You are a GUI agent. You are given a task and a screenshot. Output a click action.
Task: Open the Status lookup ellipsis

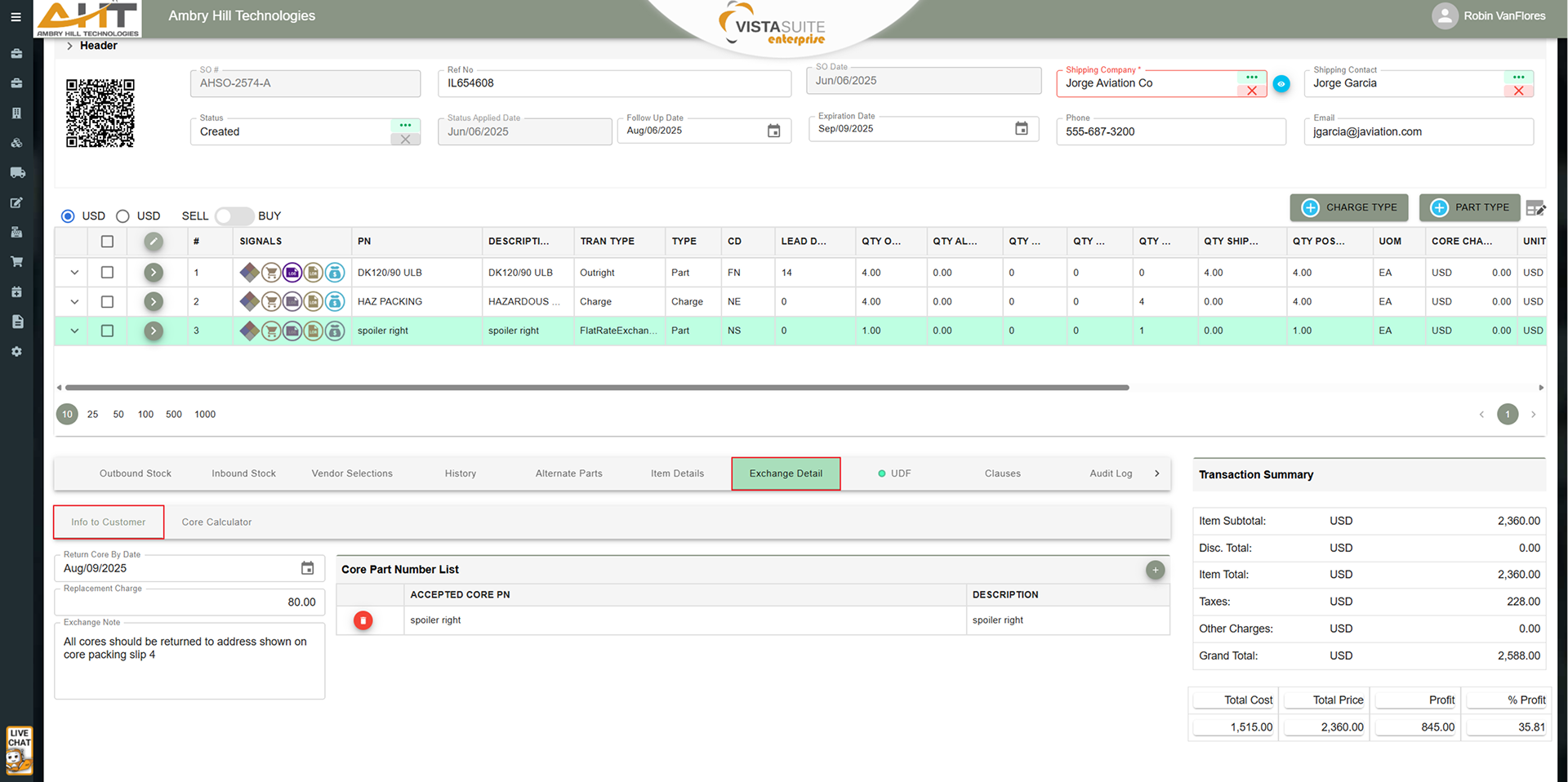pos(405,125)
